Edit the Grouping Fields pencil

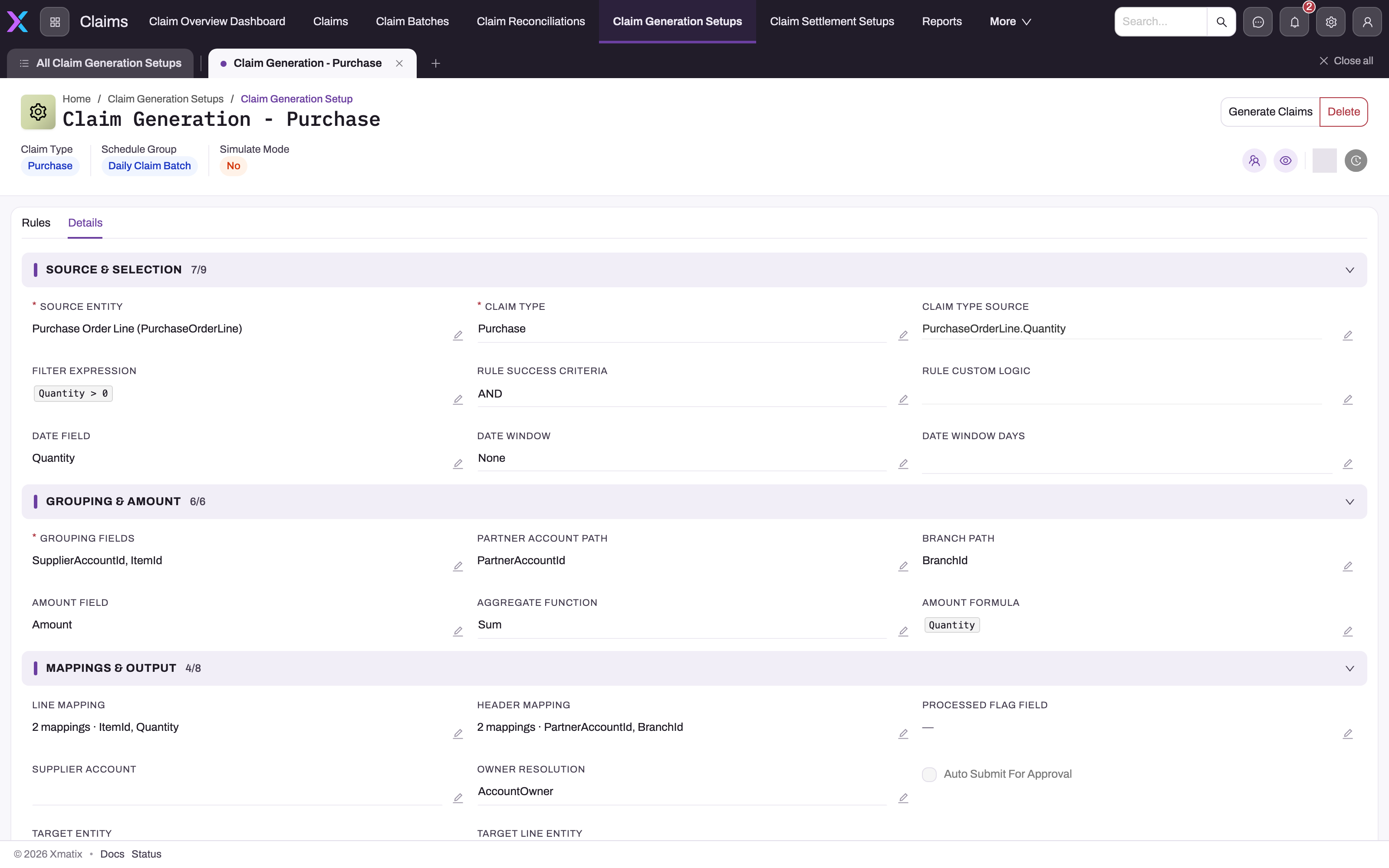[x=458, y=567]
